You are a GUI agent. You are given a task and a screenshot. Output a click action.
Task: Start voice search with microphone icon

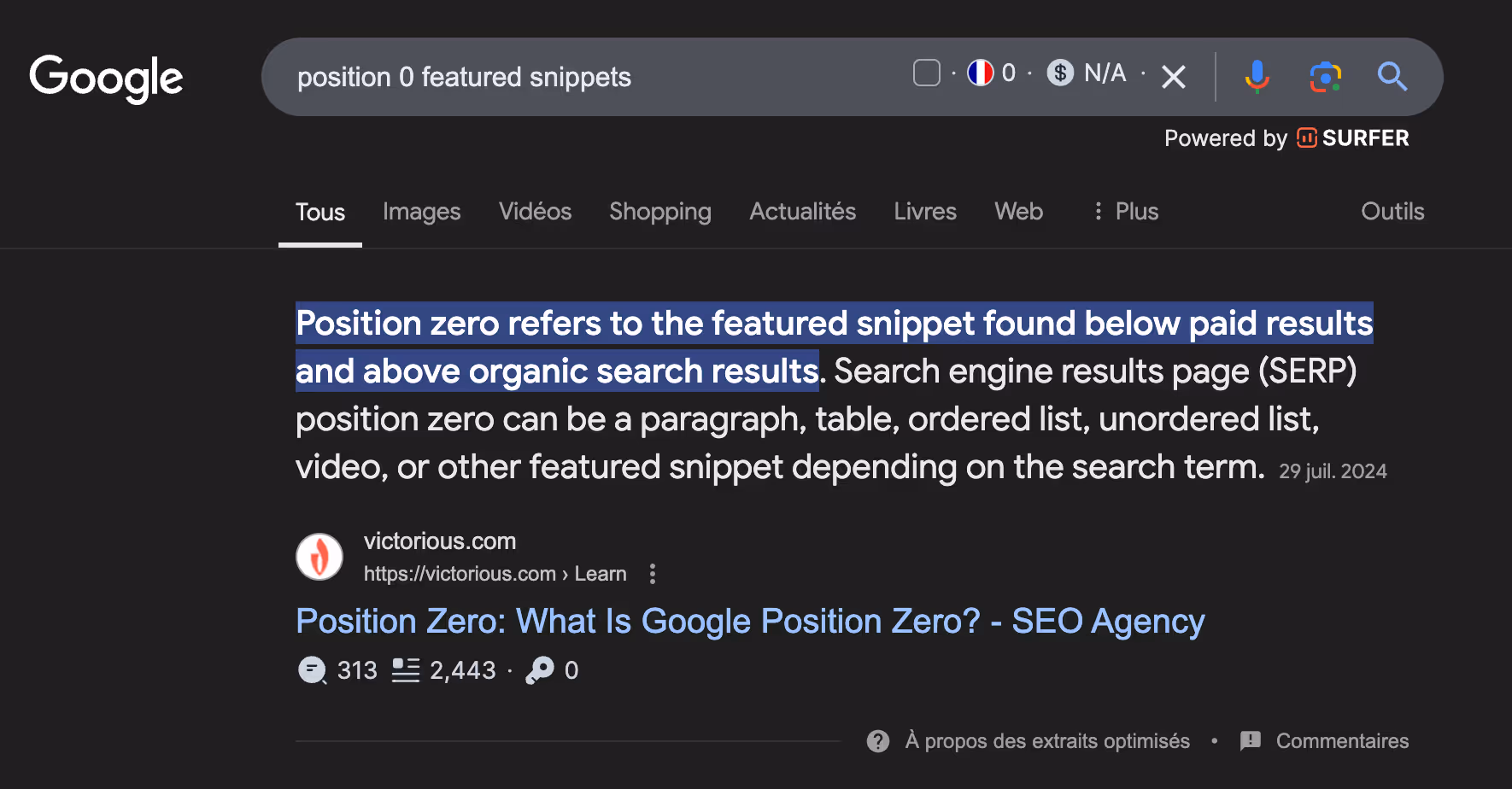click(1257, 77)
